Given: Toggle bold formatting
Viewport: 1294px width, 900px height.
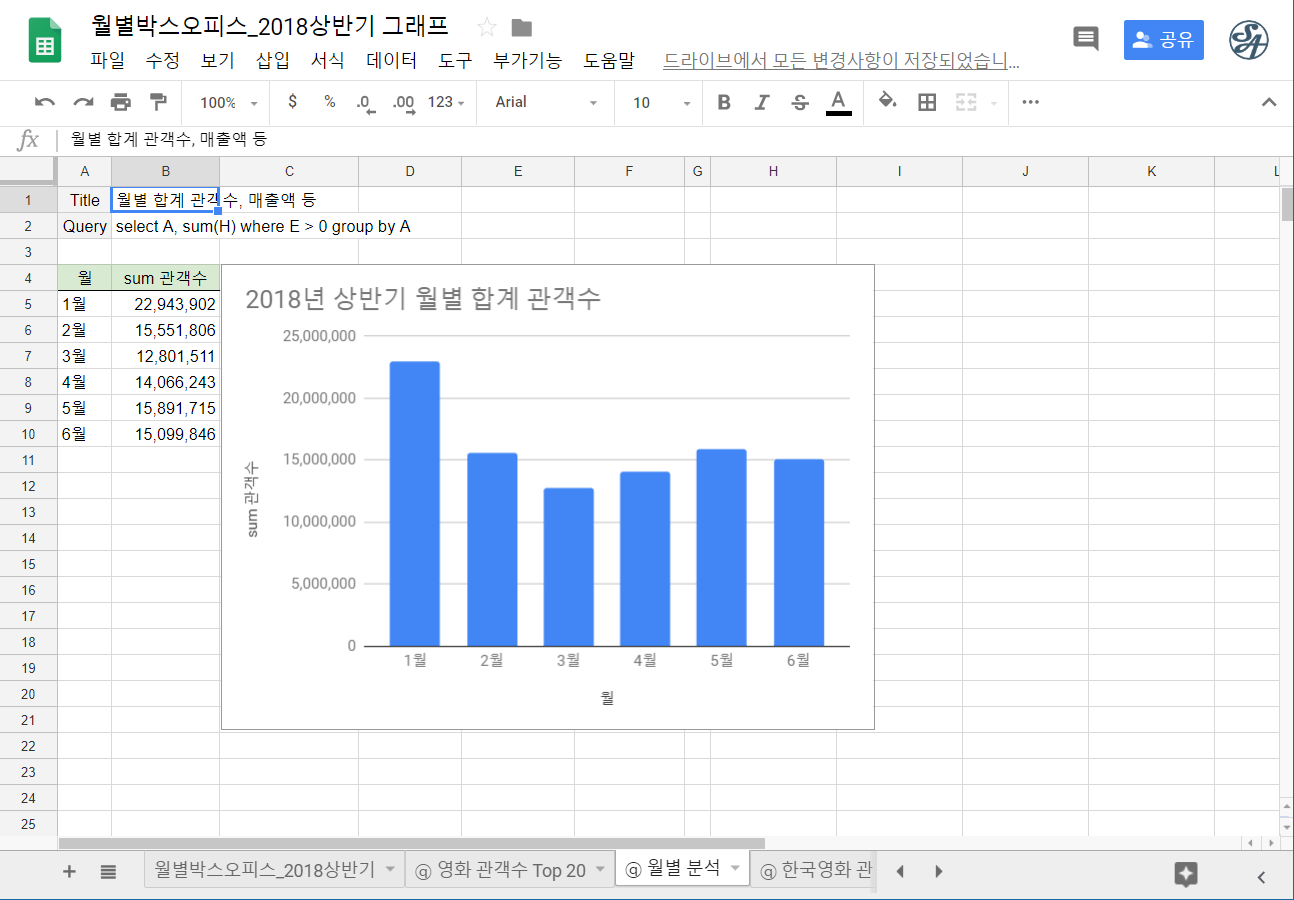Looking at the screenshot, I should pos(723,101).
